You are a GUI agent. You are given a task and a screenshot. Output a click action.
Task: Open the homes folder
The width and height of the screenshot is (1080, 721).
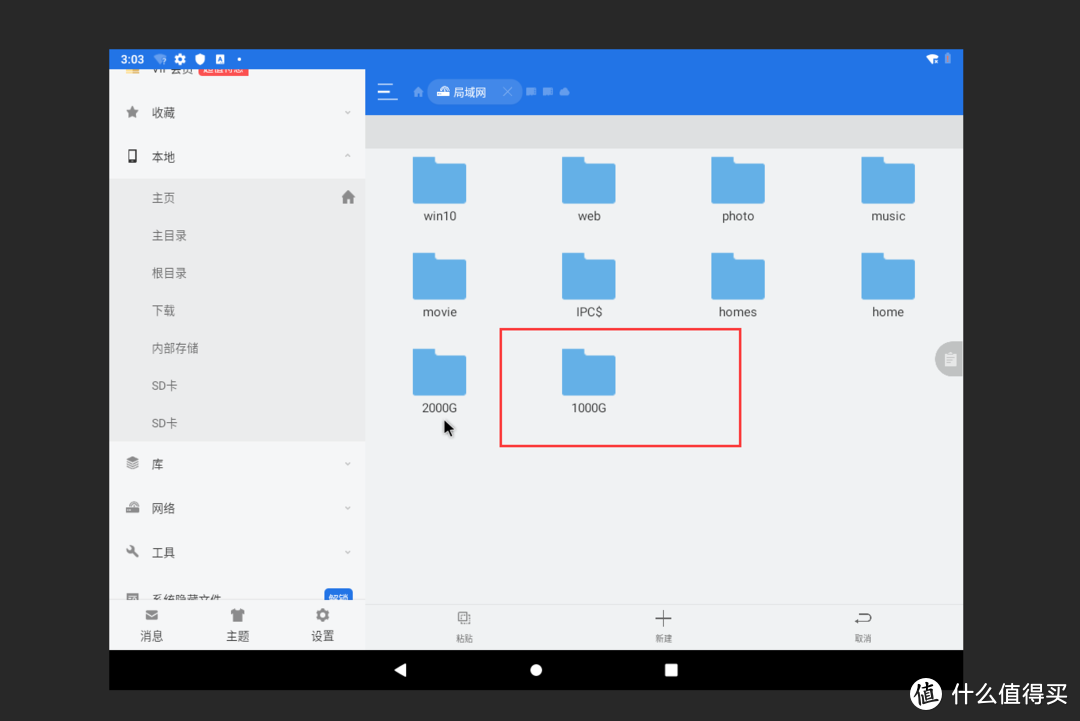tap(738, 285)
